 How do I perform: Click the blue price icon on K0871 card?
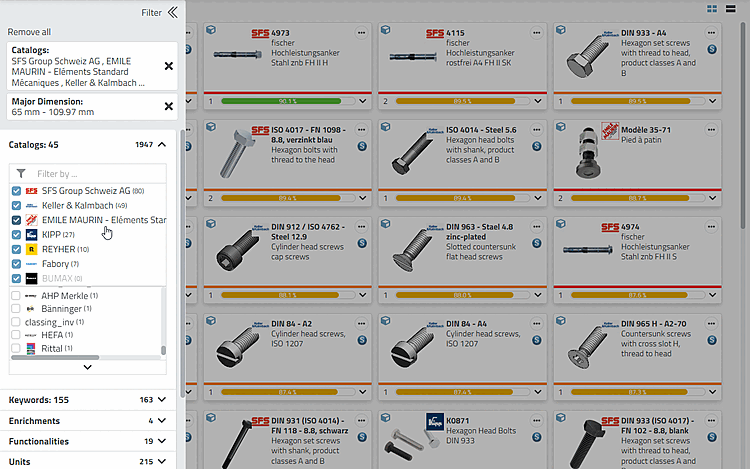(x=537, y=437)
